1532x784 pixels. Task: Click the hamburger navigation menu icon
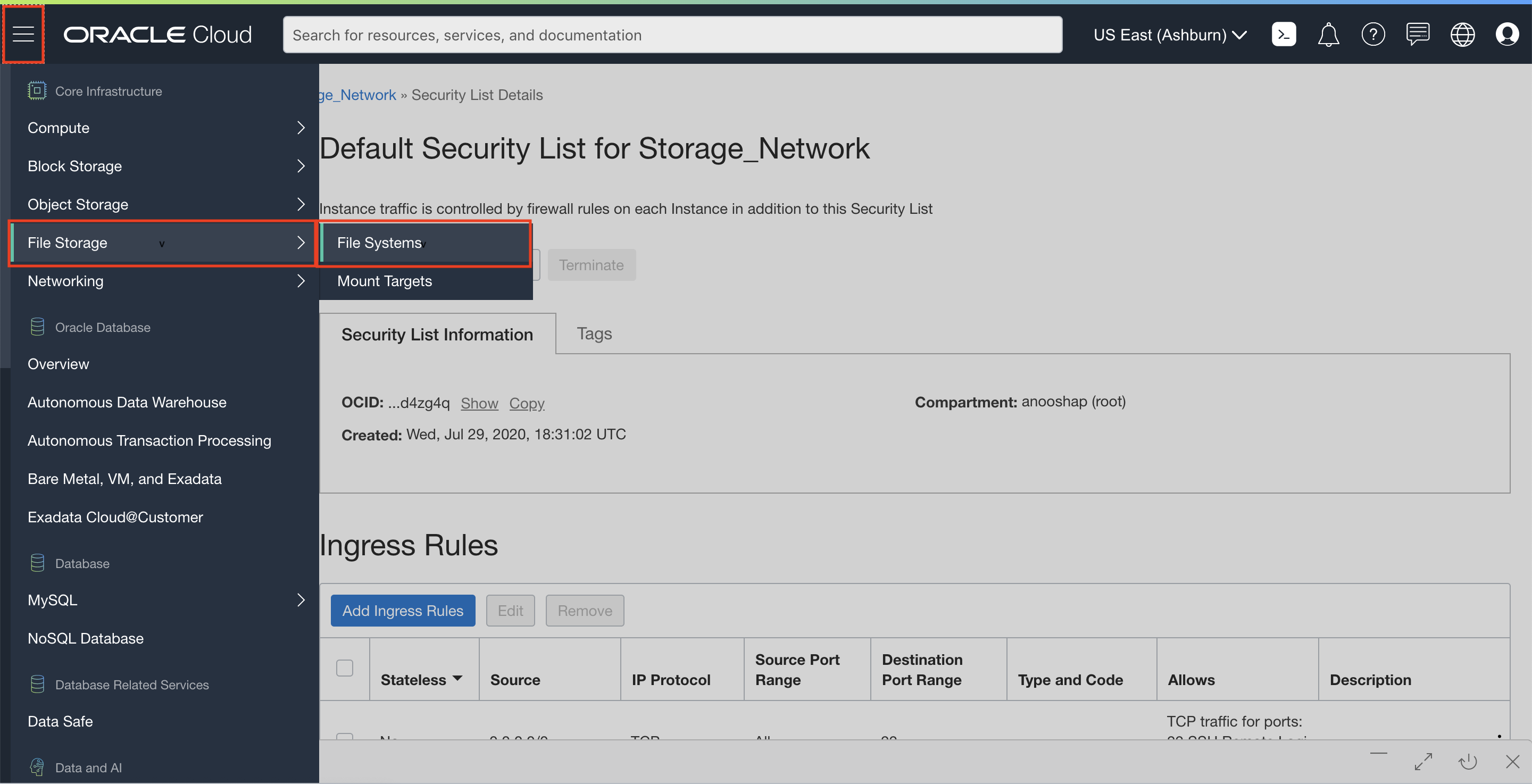(23, 34)
